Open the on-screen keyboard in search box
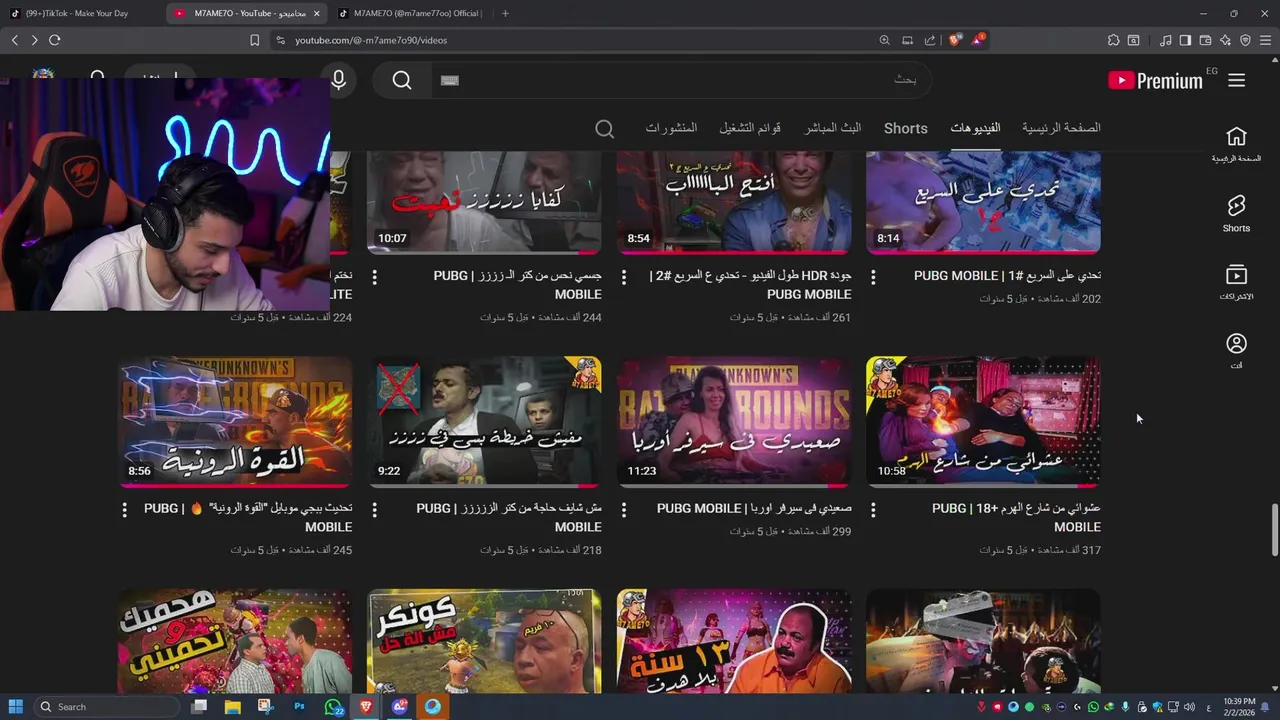Screen dimensions: 1280x720 [x=450, y=80]
